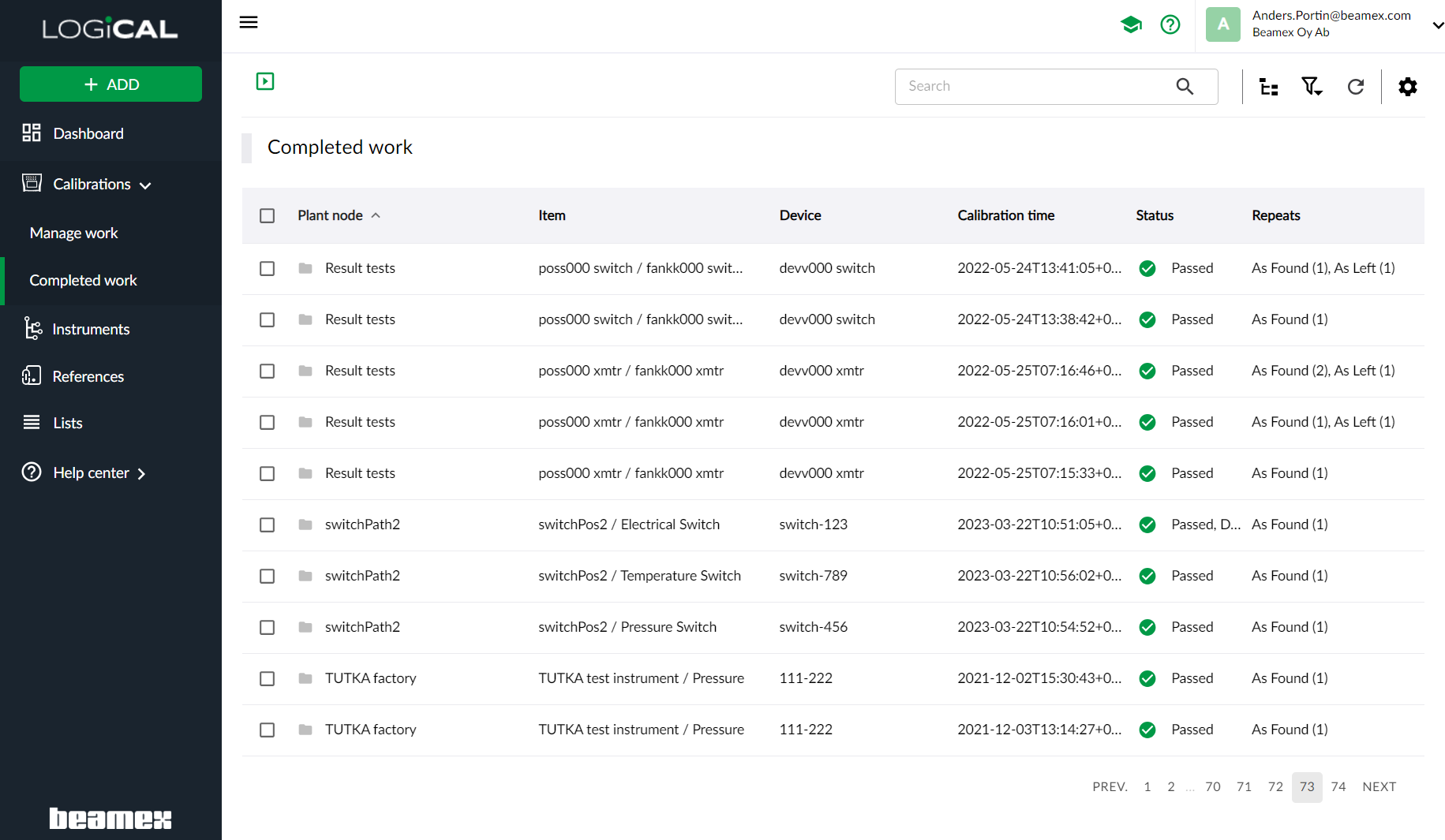
Task: Open the training graduation cap icon
Action: (x=1131, y=24)
